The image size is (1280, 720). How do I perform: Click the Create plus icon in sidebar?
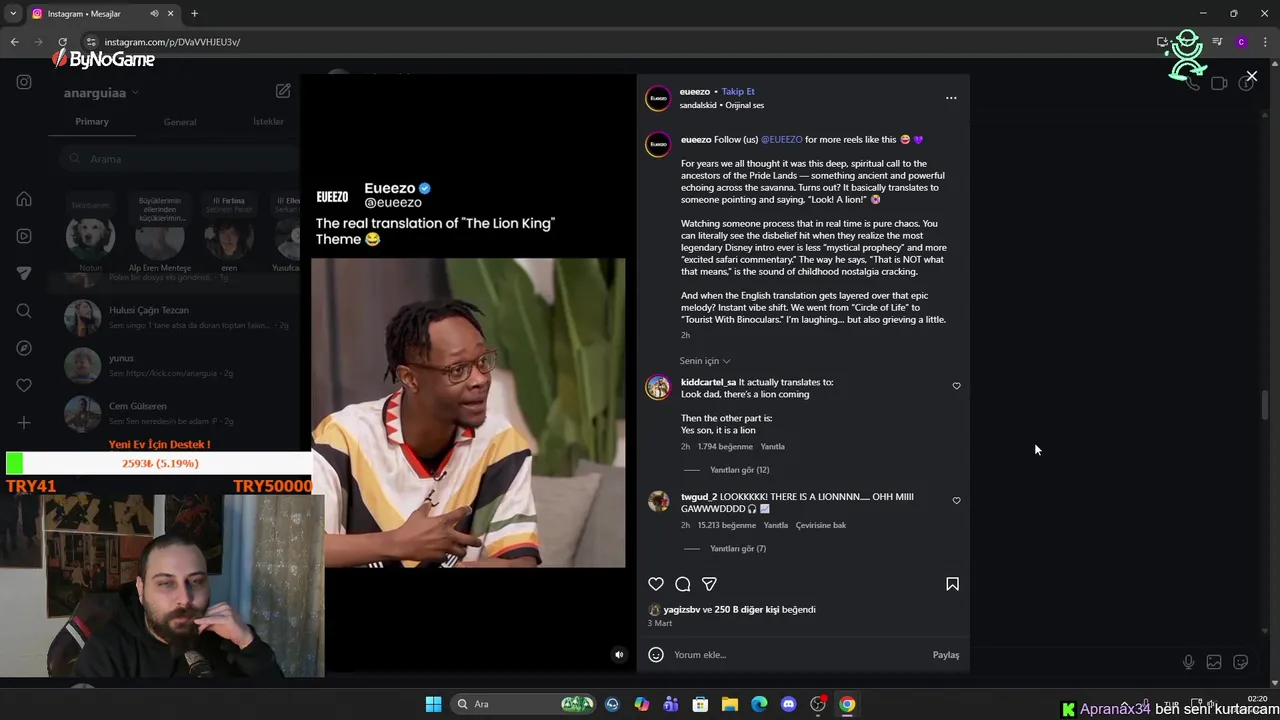coord(24,423)
